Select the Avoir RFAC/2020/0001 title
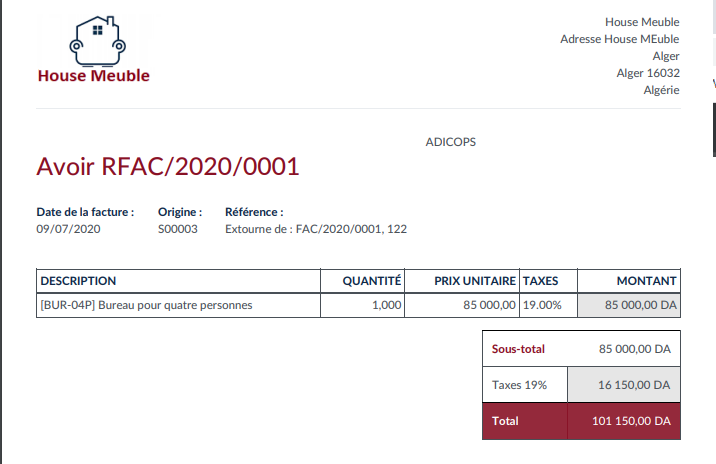Image resolution: width=716 pixels, height=464 pixels. pos(168,166)
